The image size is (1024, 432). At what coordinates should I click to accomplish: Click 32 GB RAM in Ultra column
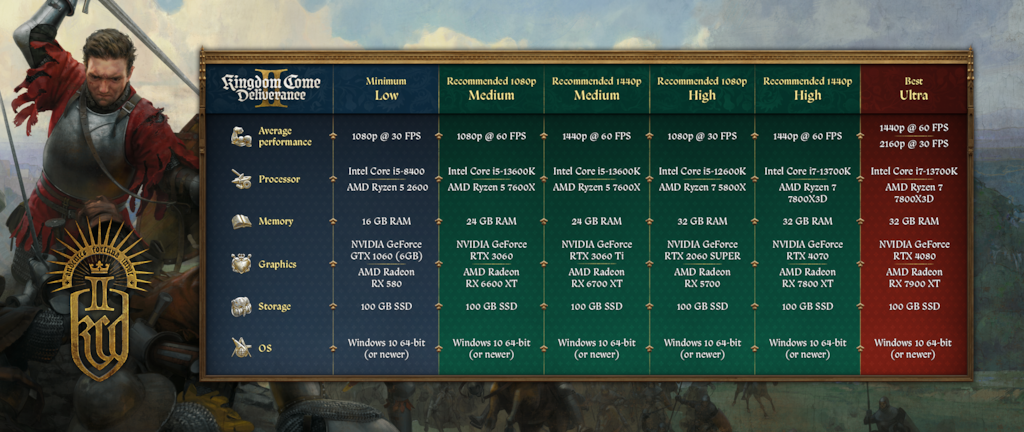pyautogui.click(x=913, y=222)
